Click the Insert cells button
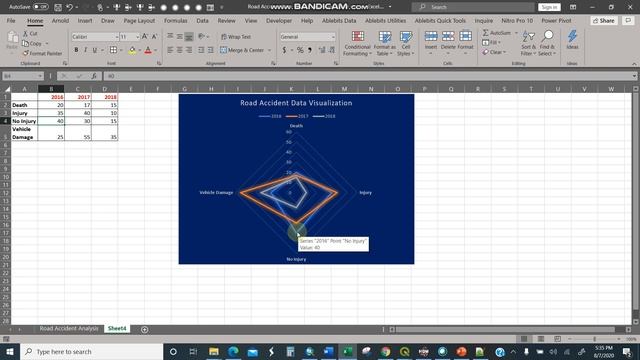 431,41
